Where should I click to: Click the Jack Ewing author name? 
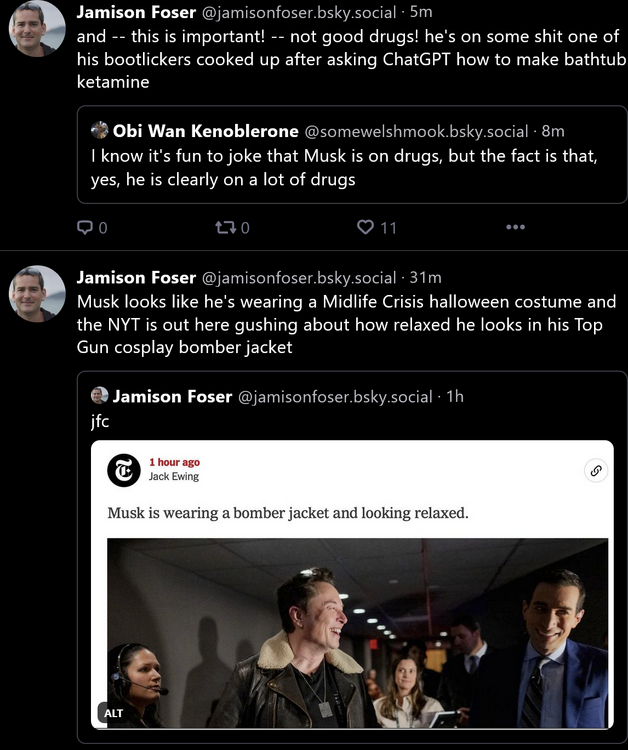(173, 477)
